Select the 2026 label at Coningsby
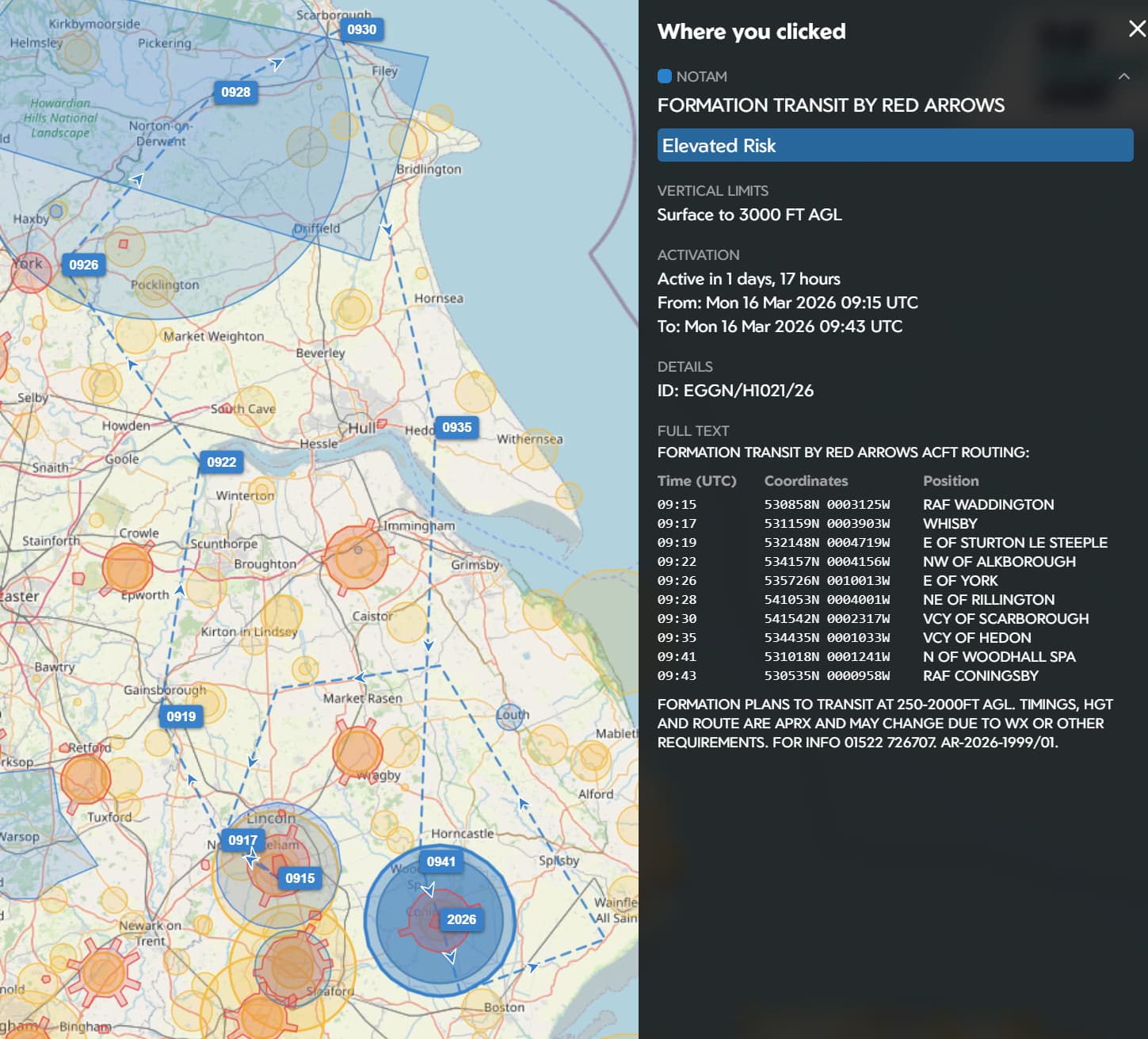The width and height of the screenshot is (1148, 1039). (461, 919)
